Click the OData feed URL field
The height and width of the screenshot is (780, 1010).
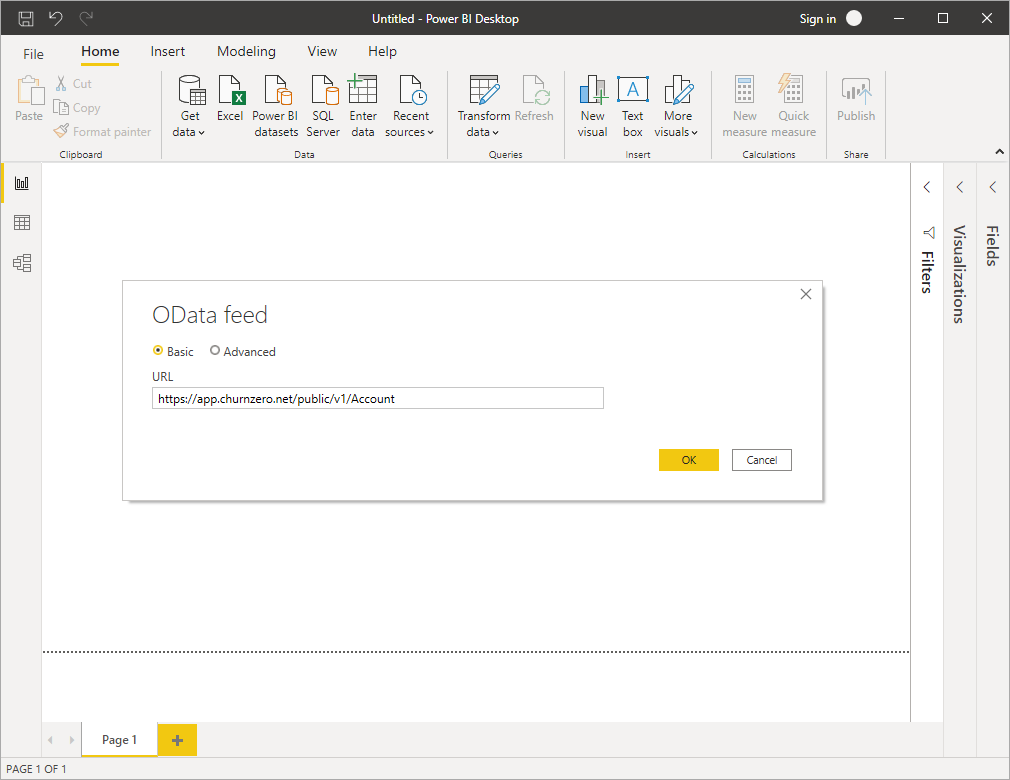(377, 398)
